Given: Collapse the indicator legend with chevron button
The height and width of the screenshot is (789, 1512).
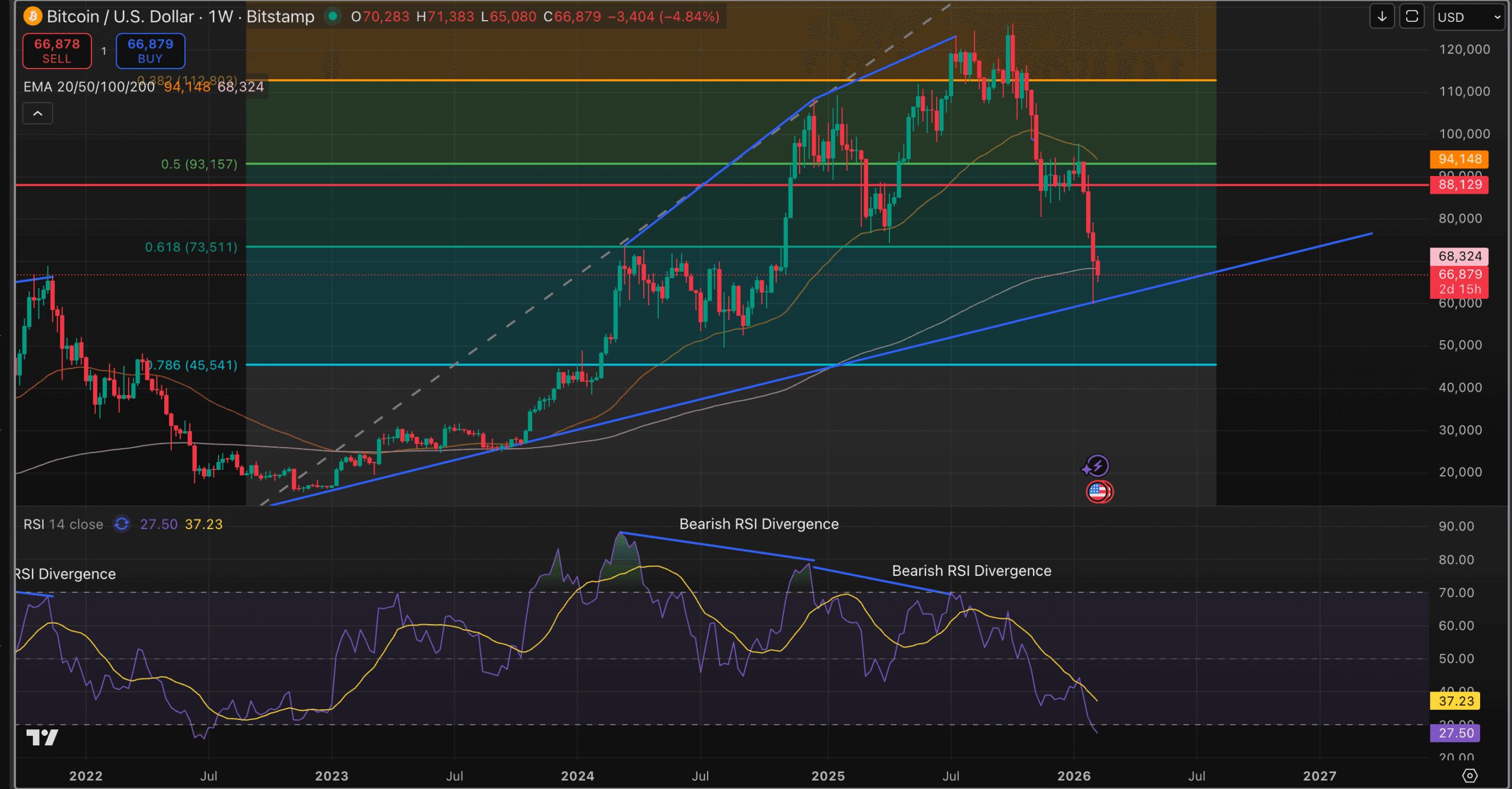Looking at the screenshot, I should pyautogui.click(x=37, y=113).
